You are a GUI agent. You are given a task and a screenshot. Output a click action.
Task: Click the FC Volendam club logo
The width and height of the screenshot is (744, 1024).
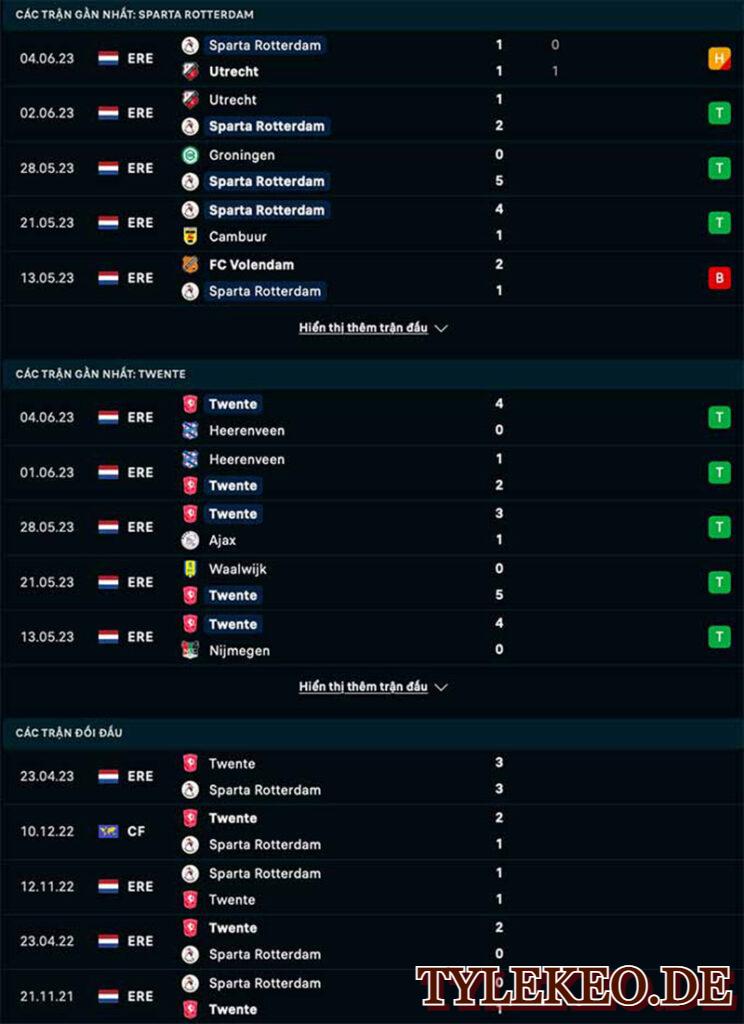190,264
